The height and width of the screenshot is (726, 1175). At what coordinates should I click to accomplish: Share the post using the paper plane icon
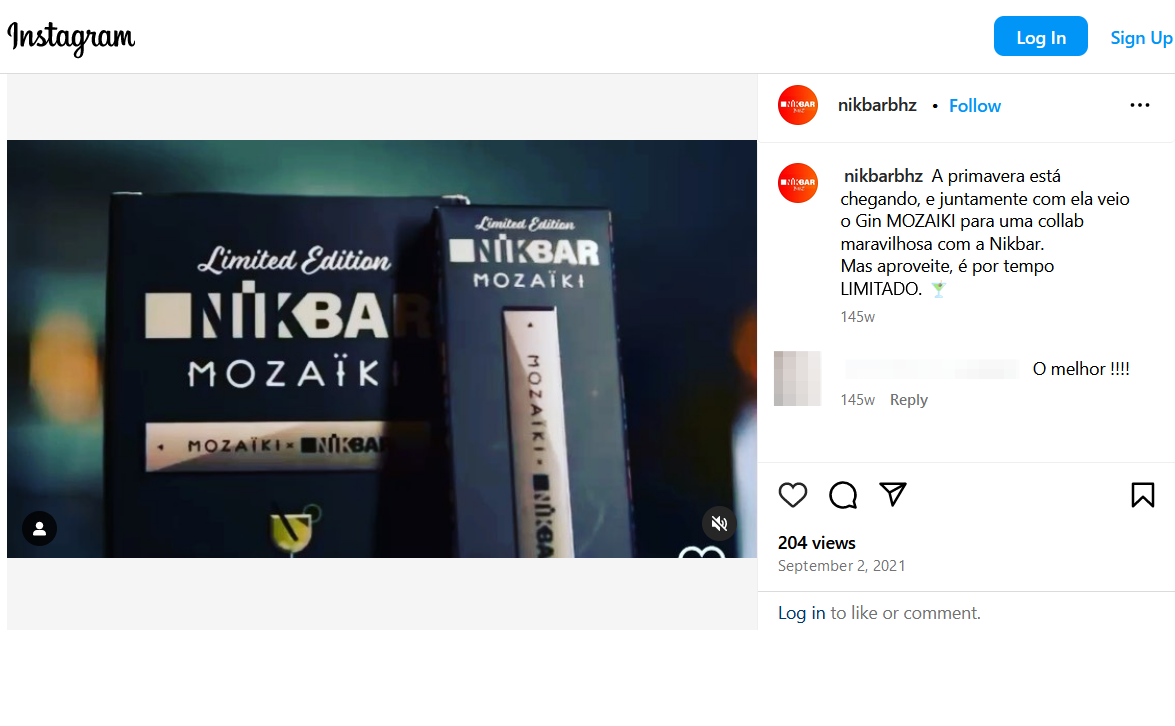(x=893, y=494)
